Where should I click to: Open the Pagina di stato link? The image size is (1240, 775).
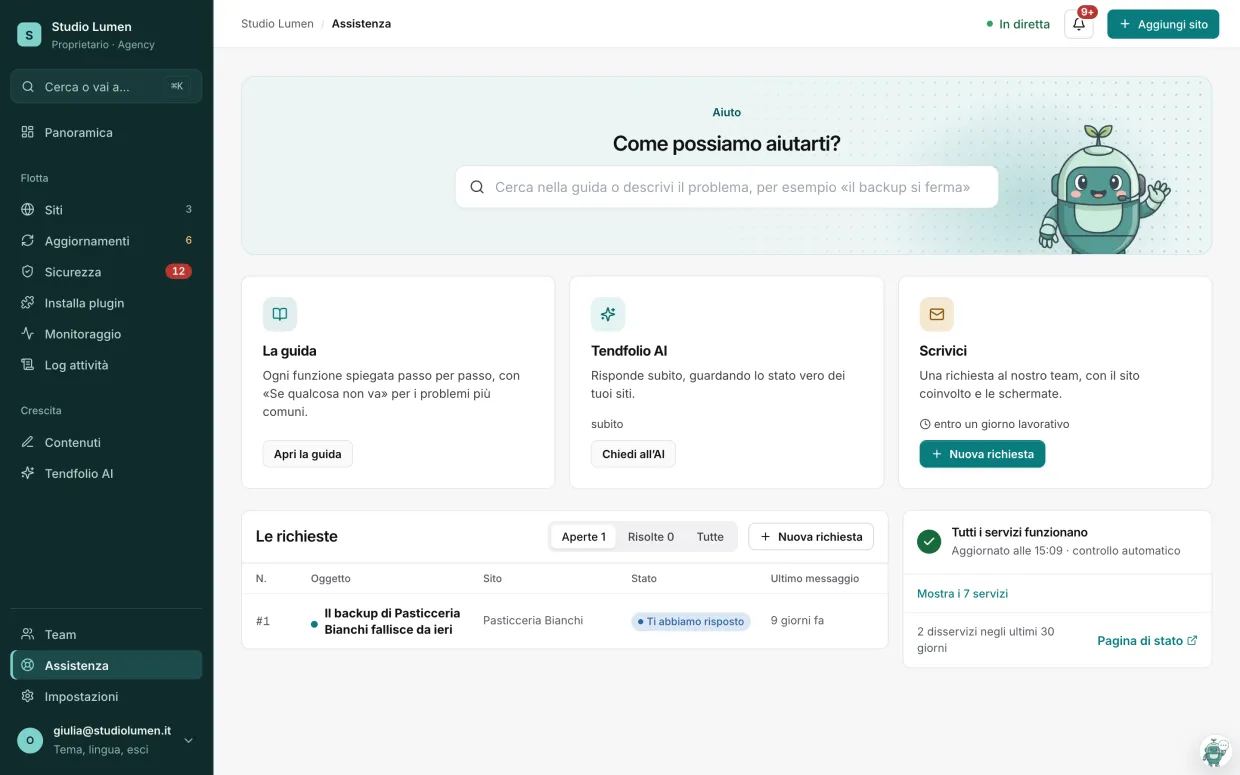(1147, 641)
